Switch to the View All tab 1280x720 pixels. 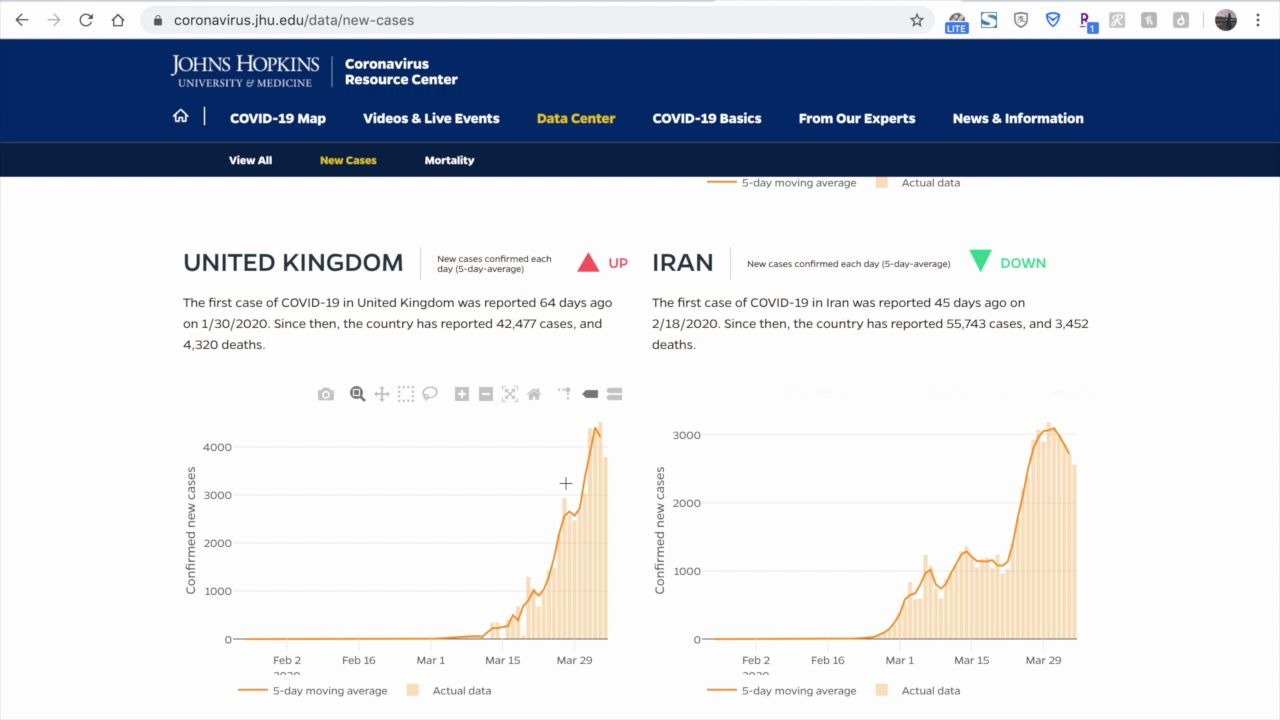tap(250, 160)
